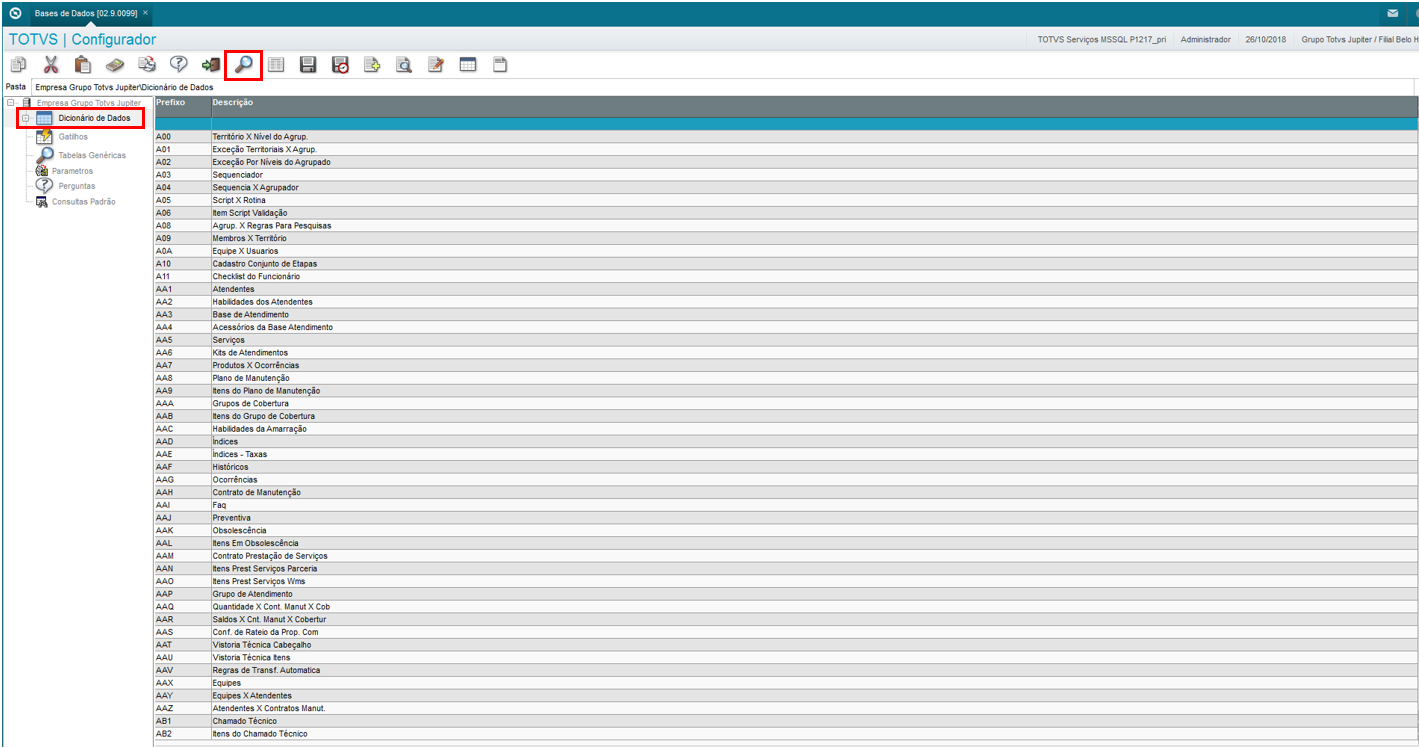Image resolution: width=1419 pixels, height=748 pixels.
Task: Select the Sequenciador row
Action: pyautogui.click(x=786, y=175)
